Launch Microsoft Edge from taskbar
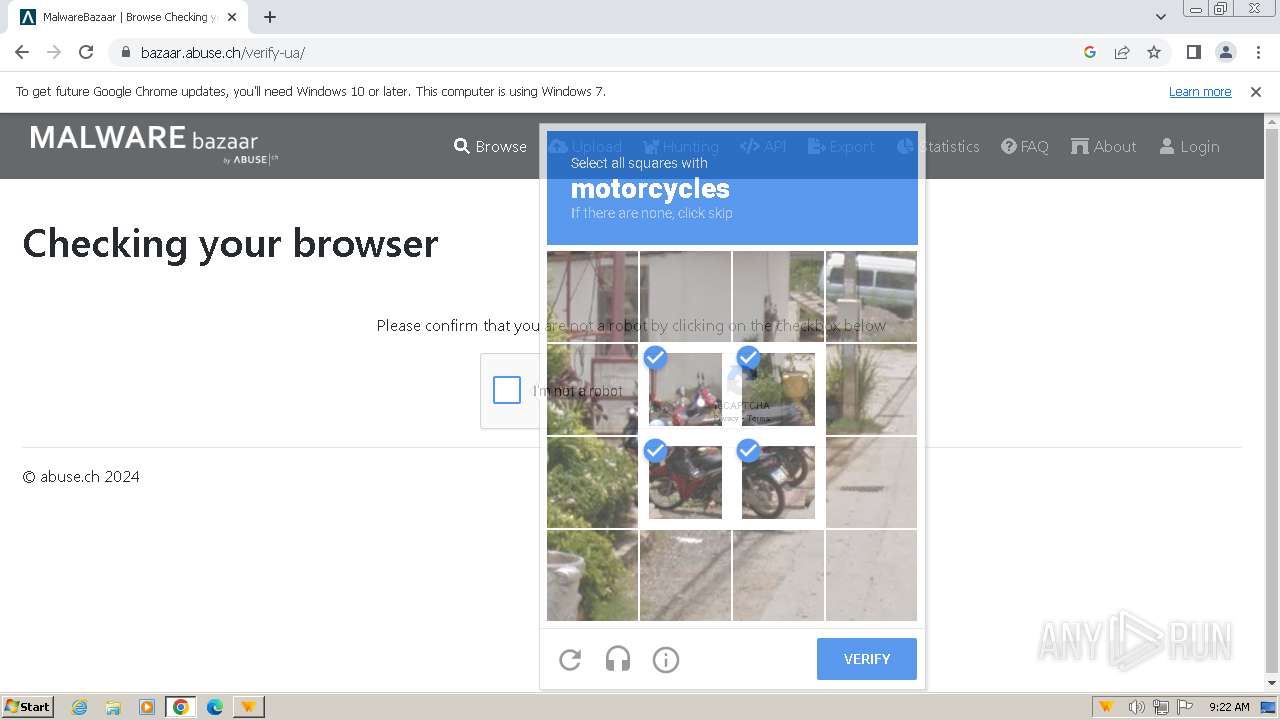This screenshot has width=1280, height=720. tap(215, 706)
